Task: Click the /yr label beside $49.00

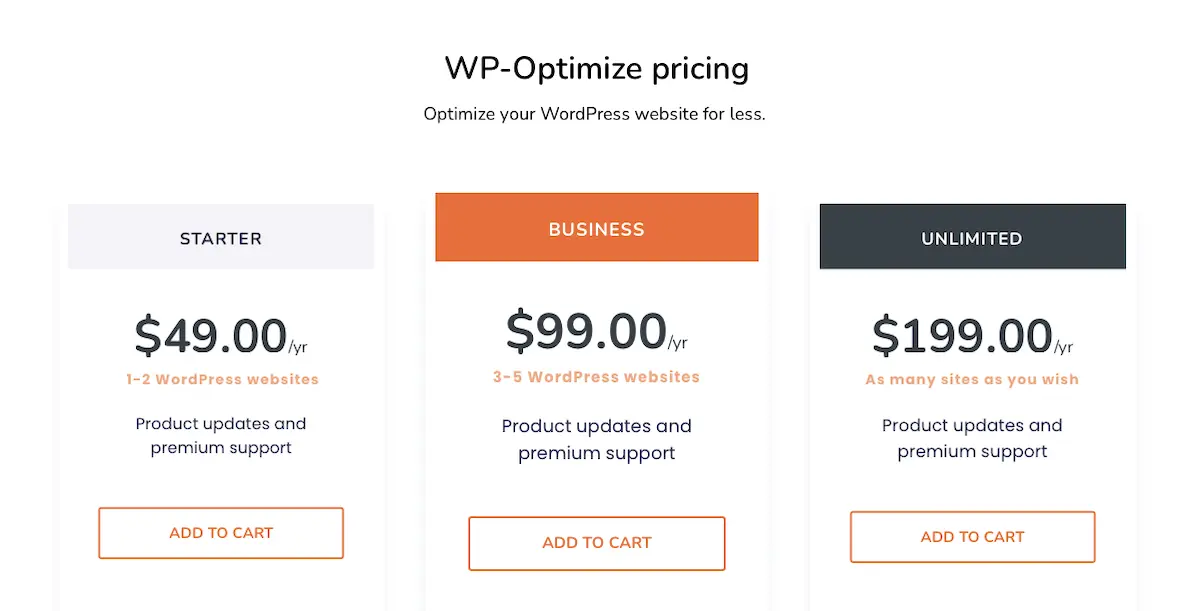Action: coord(298,347)
